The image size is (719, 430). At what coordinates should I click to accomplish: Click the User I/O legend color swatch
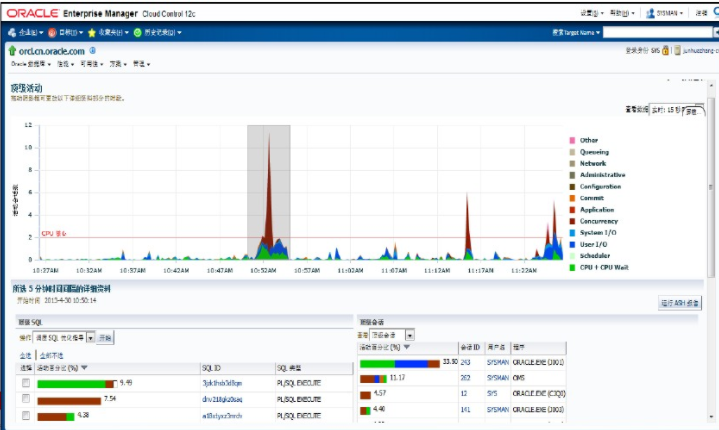pyautogui.click(x=572, y=244)
